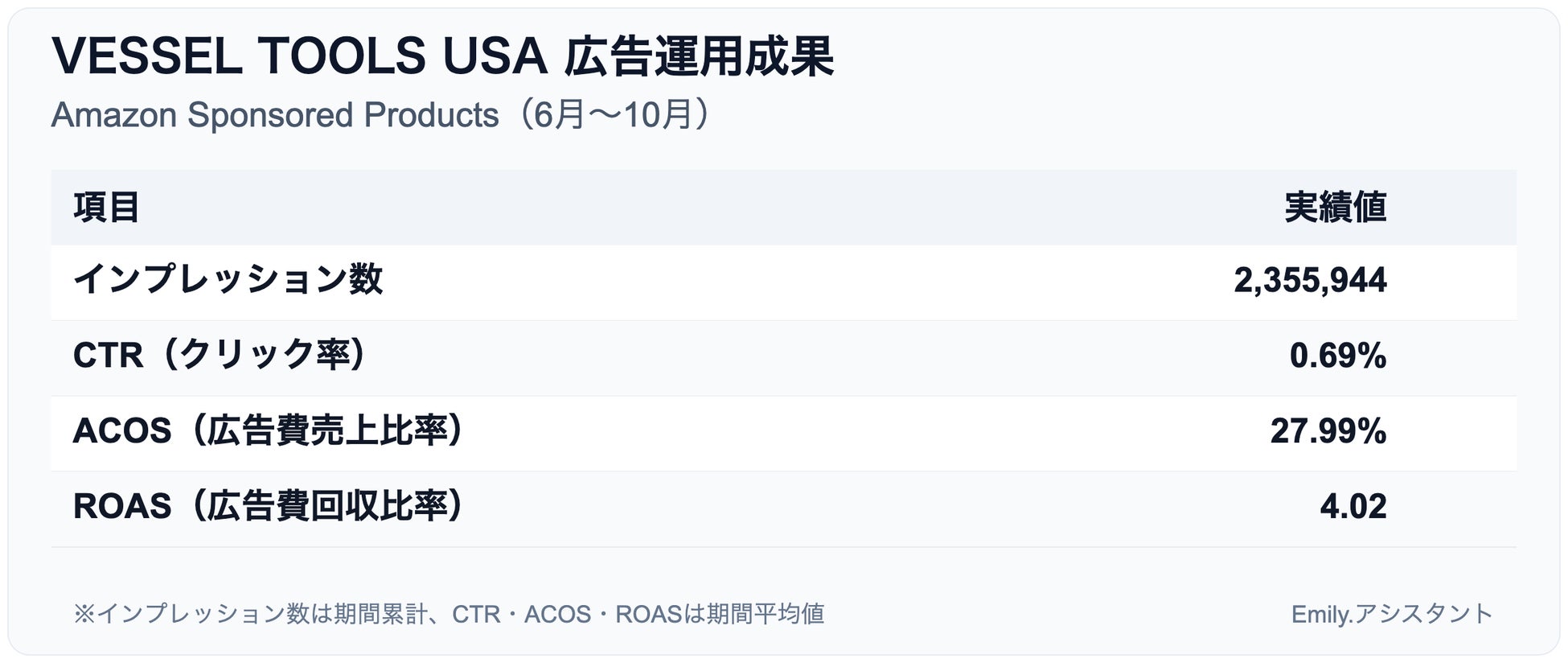The height and width of the screenshot is (663, 1568).
Task: Click the 0.69% CTR value
Action: pyautogui.click(x=1337, y=355)
